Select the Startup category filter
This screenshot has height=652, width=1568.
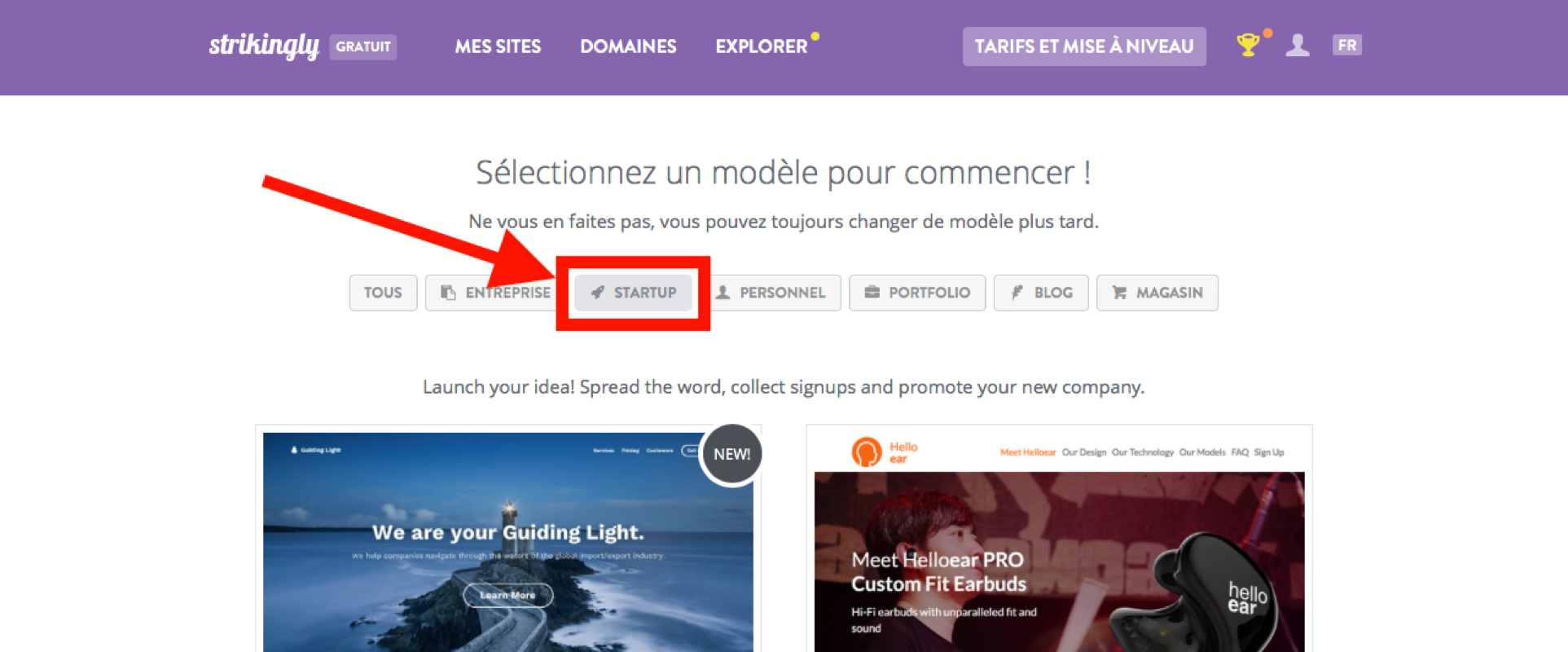click(634, 293)
